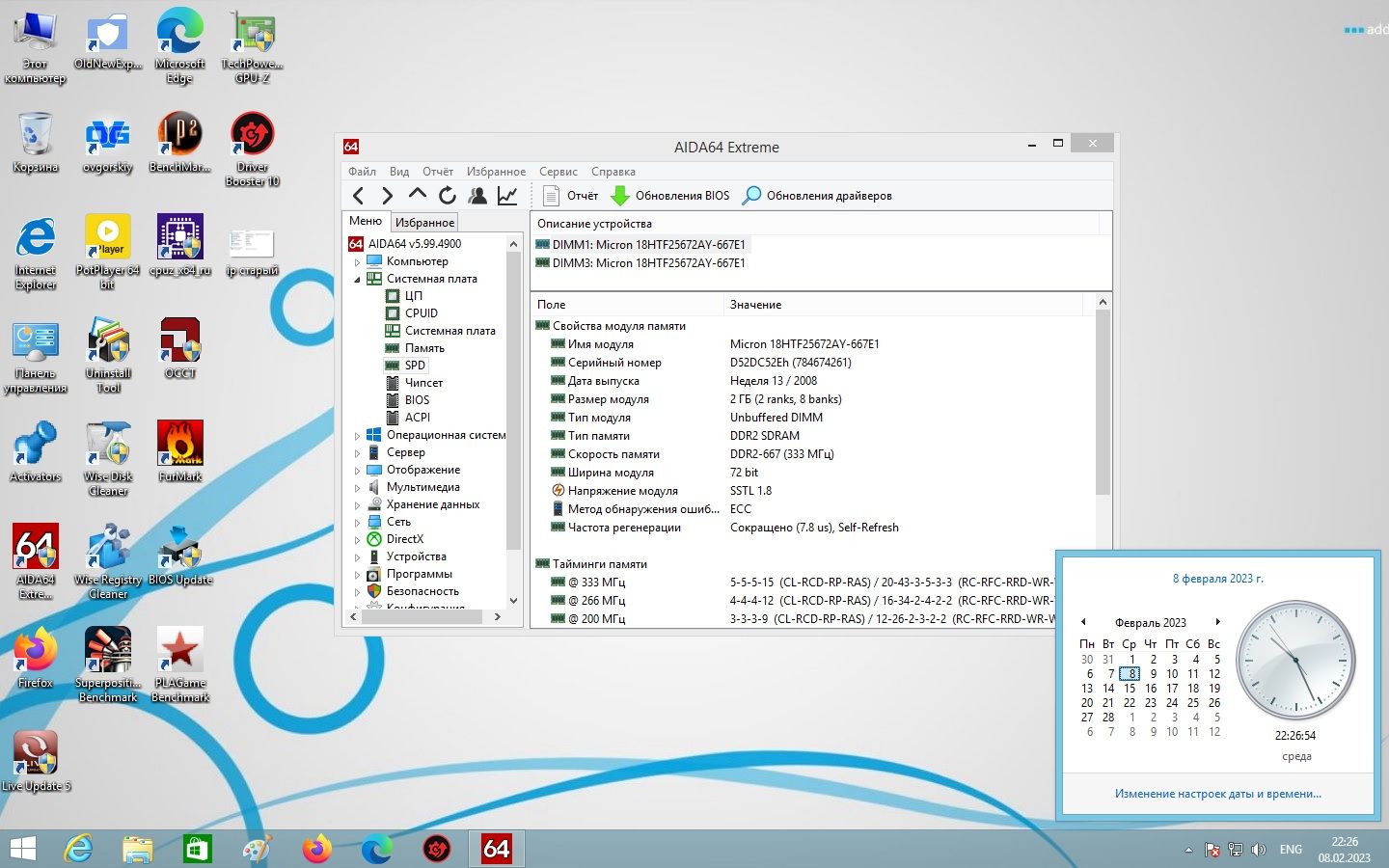
Task: Go forward with the AIDA64 forward arrow
Action: pos(387,196)
